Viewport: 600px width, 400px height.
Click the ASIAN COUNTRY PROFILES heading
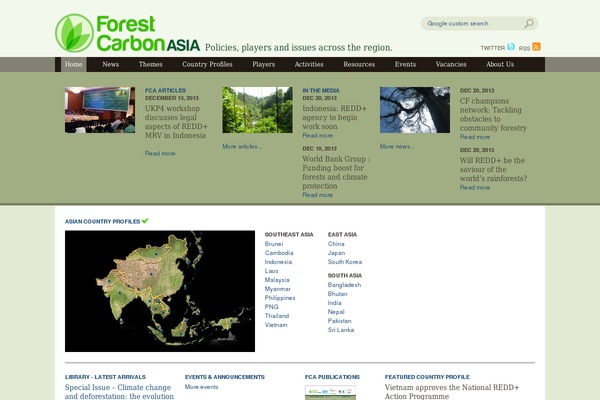click(x=103, y=221)
